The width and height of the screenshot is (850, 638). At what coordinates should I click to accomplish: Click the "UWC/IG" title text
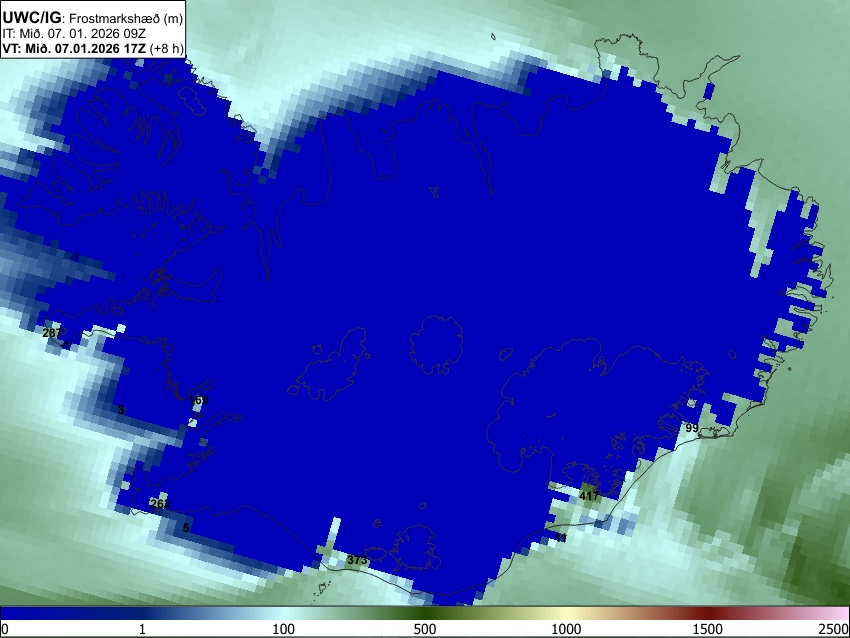(x=31, y=17)
